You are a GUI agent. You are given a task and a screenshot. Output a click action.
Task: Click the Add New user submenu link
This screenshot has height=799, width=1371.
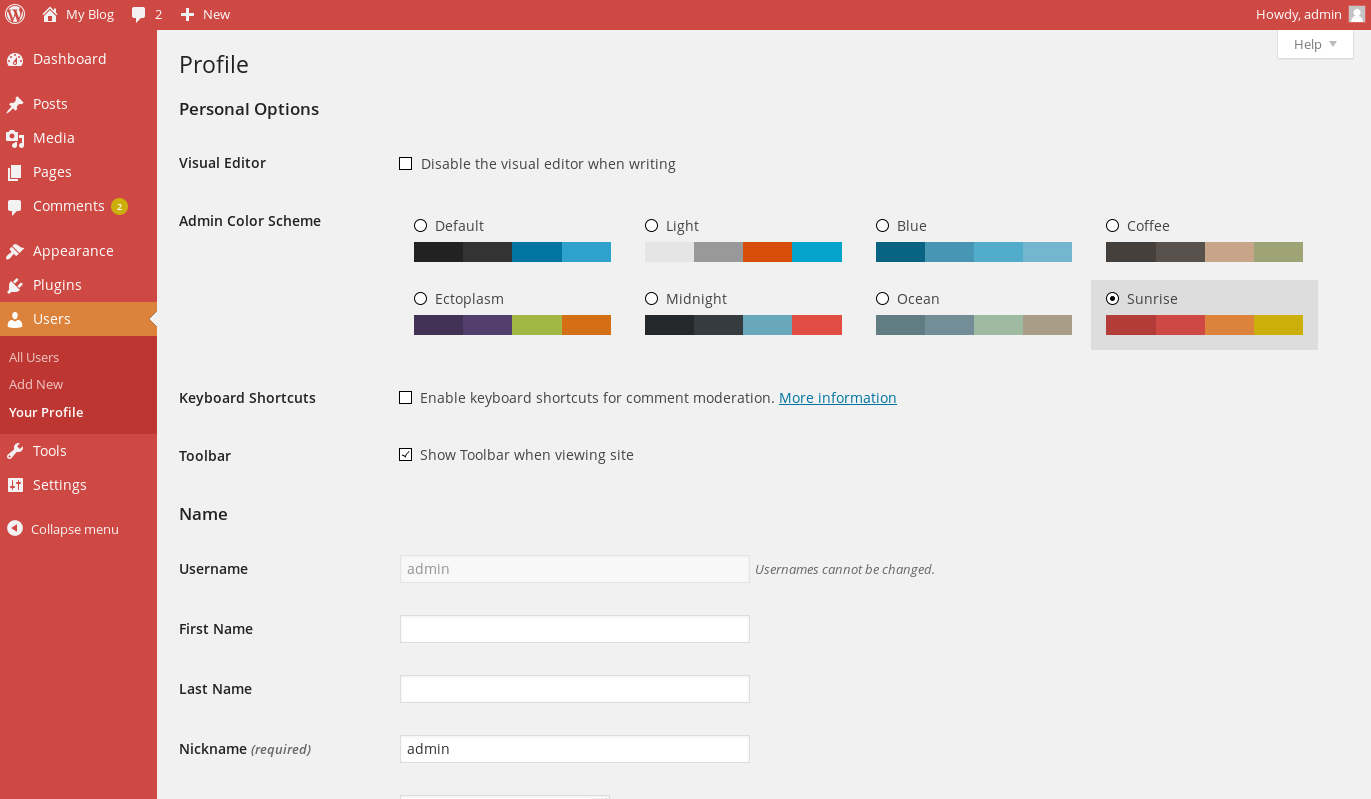(36, 384)
